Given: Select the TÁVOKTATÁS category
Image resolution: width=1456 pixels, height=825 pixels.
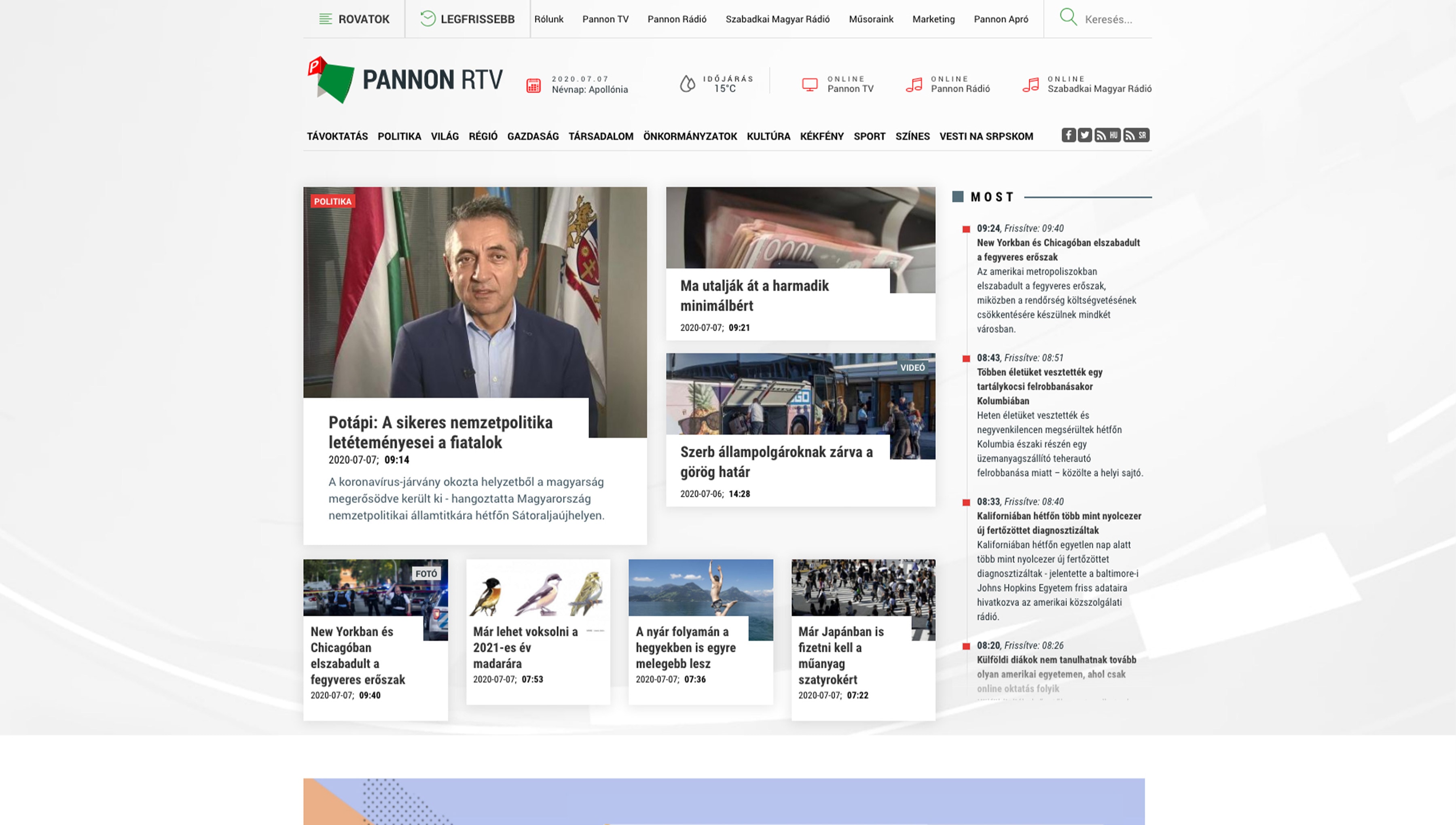Looking at the screenshot, I should tap(337, 136).
